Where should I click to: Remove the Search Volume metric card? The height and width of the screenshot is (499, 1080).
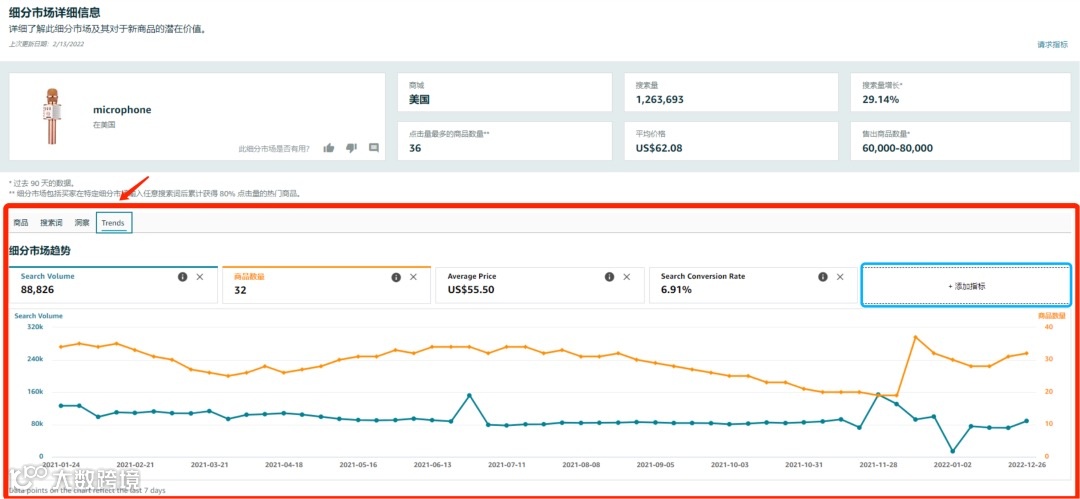(200, 276)
